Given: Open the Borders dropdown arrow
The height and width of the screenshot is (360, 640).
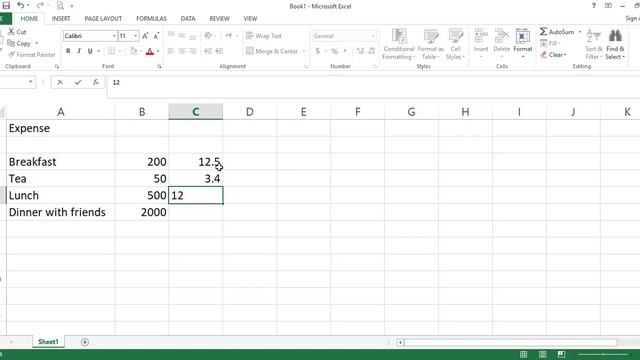Looking at the screenshot, I should pyautogui.click(x=120, y=51).
